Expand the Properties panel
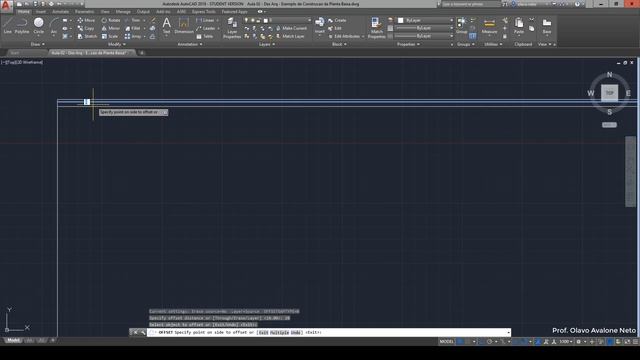The width and height of the screenshot is (640, 360). tap(408, 44)
